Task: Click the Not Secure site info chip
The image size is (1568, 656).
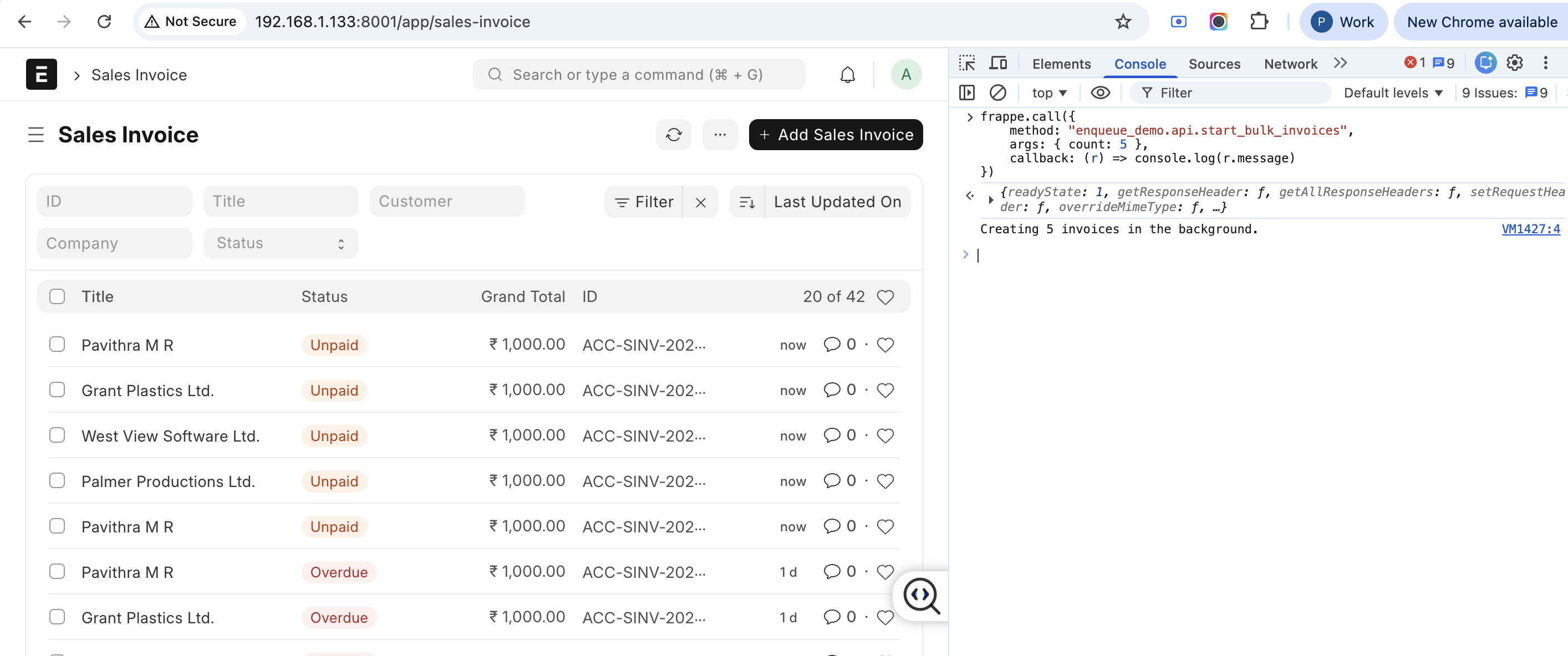Action: [x=192, y=22]
